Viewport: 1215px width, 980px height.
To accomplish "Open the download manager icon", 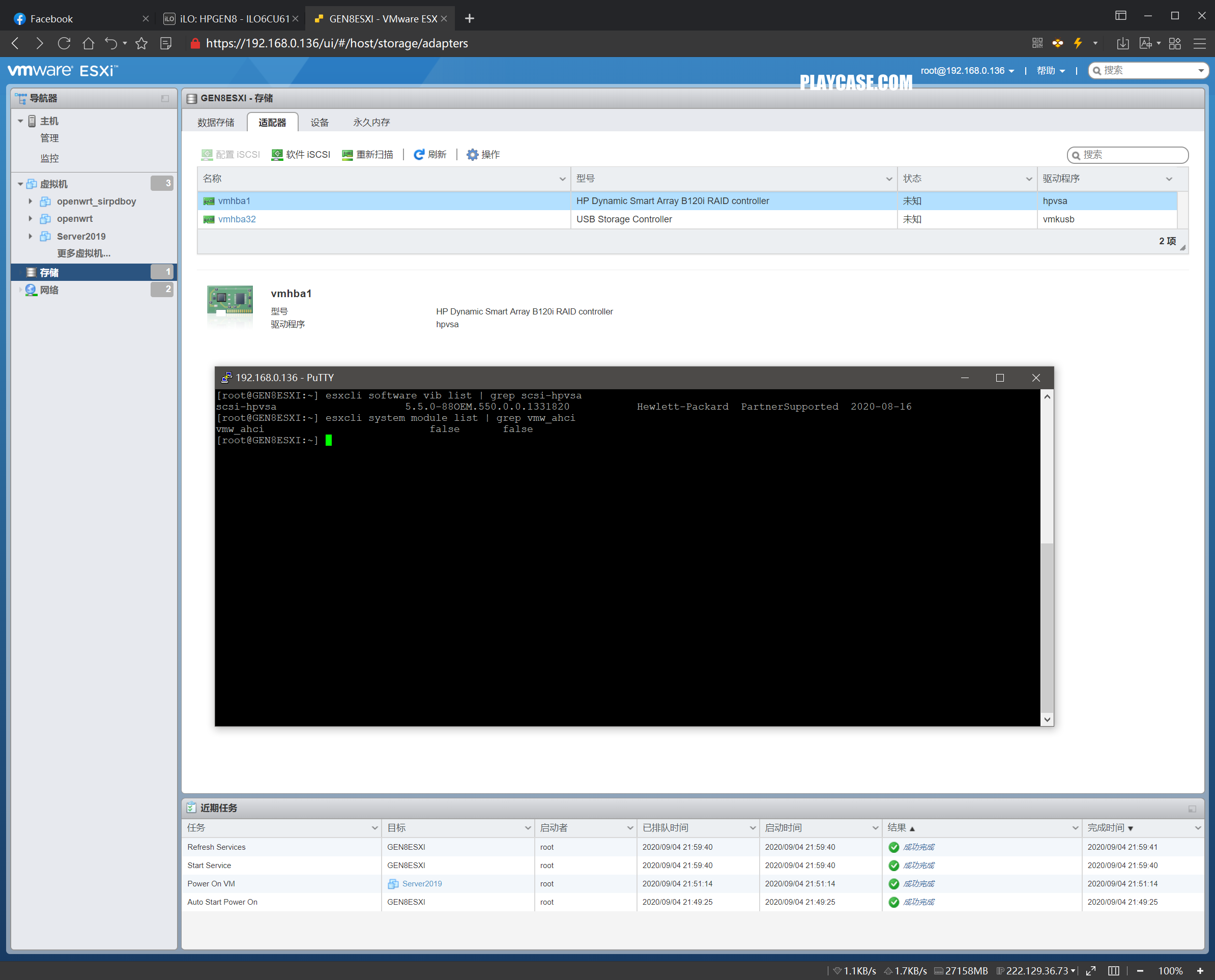I will coord(1123,43).
